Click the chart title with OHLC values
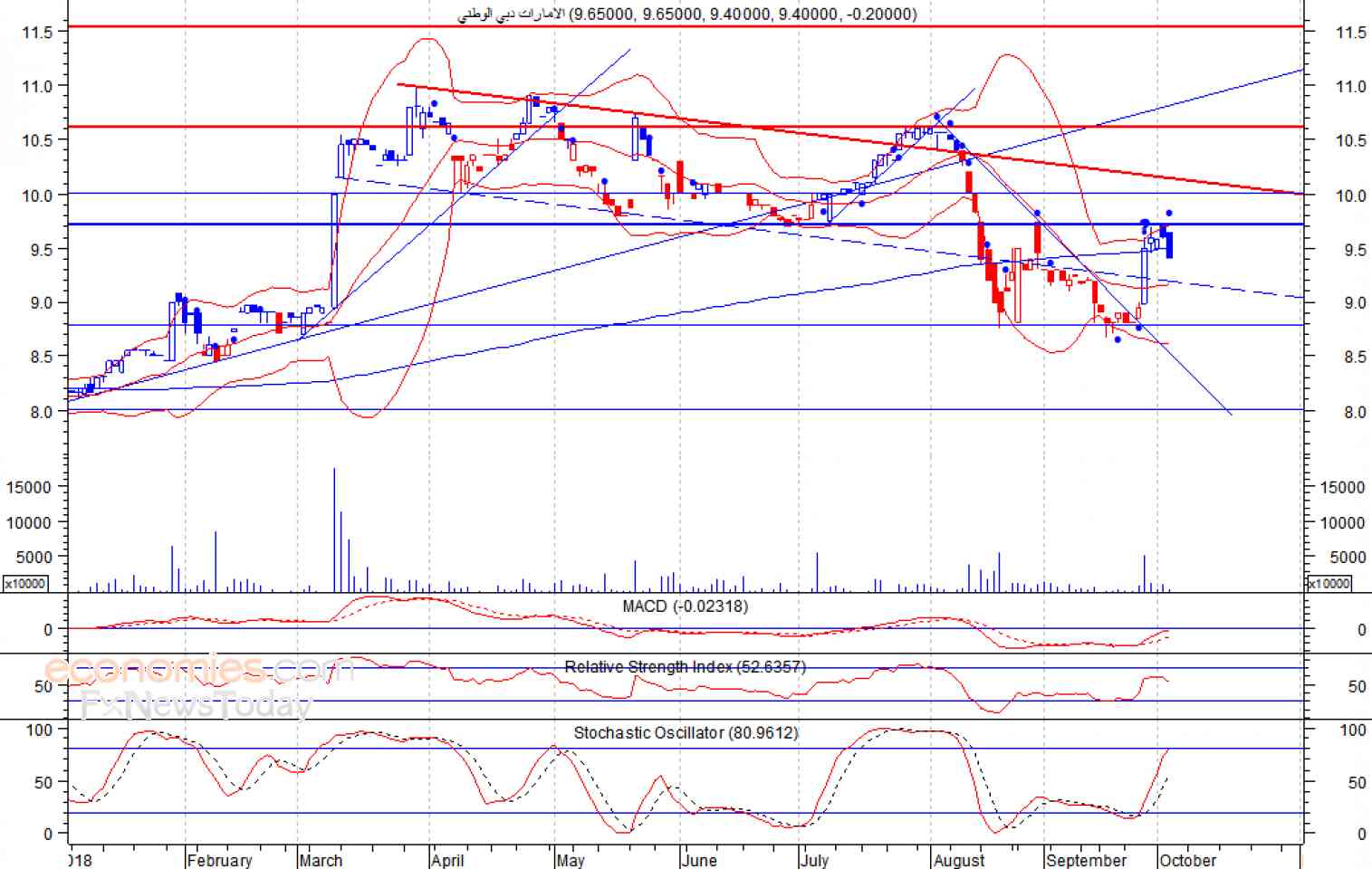 click(x=686, y=14)
